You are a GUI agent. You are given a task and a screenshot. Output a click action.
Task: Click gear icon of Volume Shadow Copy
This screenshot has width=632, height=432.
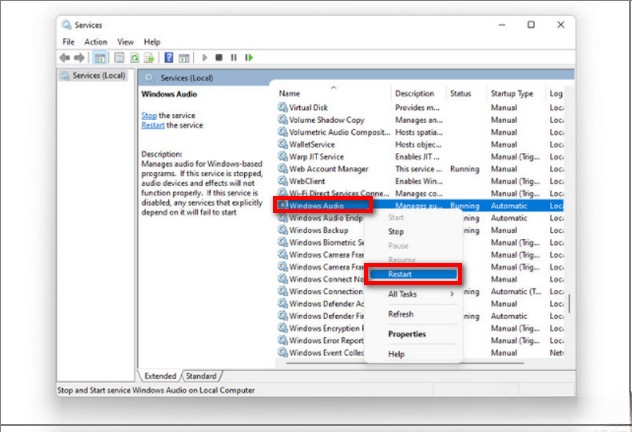(x=283, y=120)
